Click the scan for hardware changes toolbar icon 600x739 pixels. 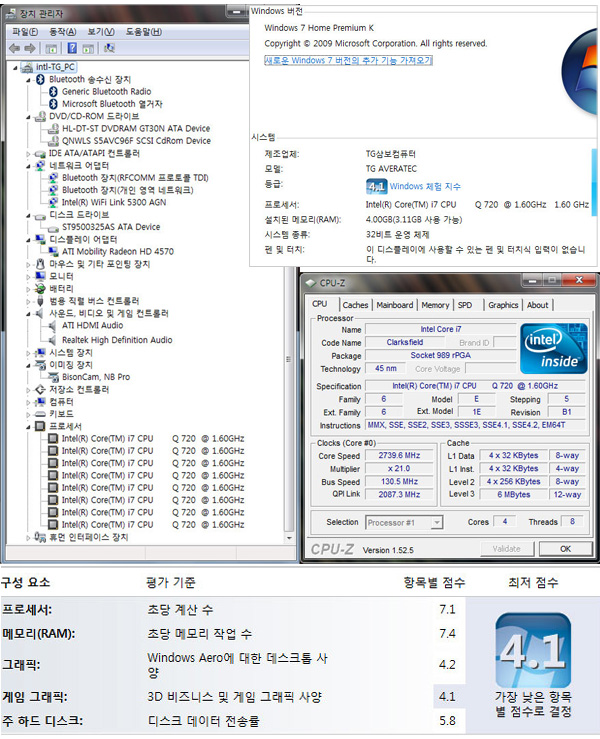pos(109,48)
